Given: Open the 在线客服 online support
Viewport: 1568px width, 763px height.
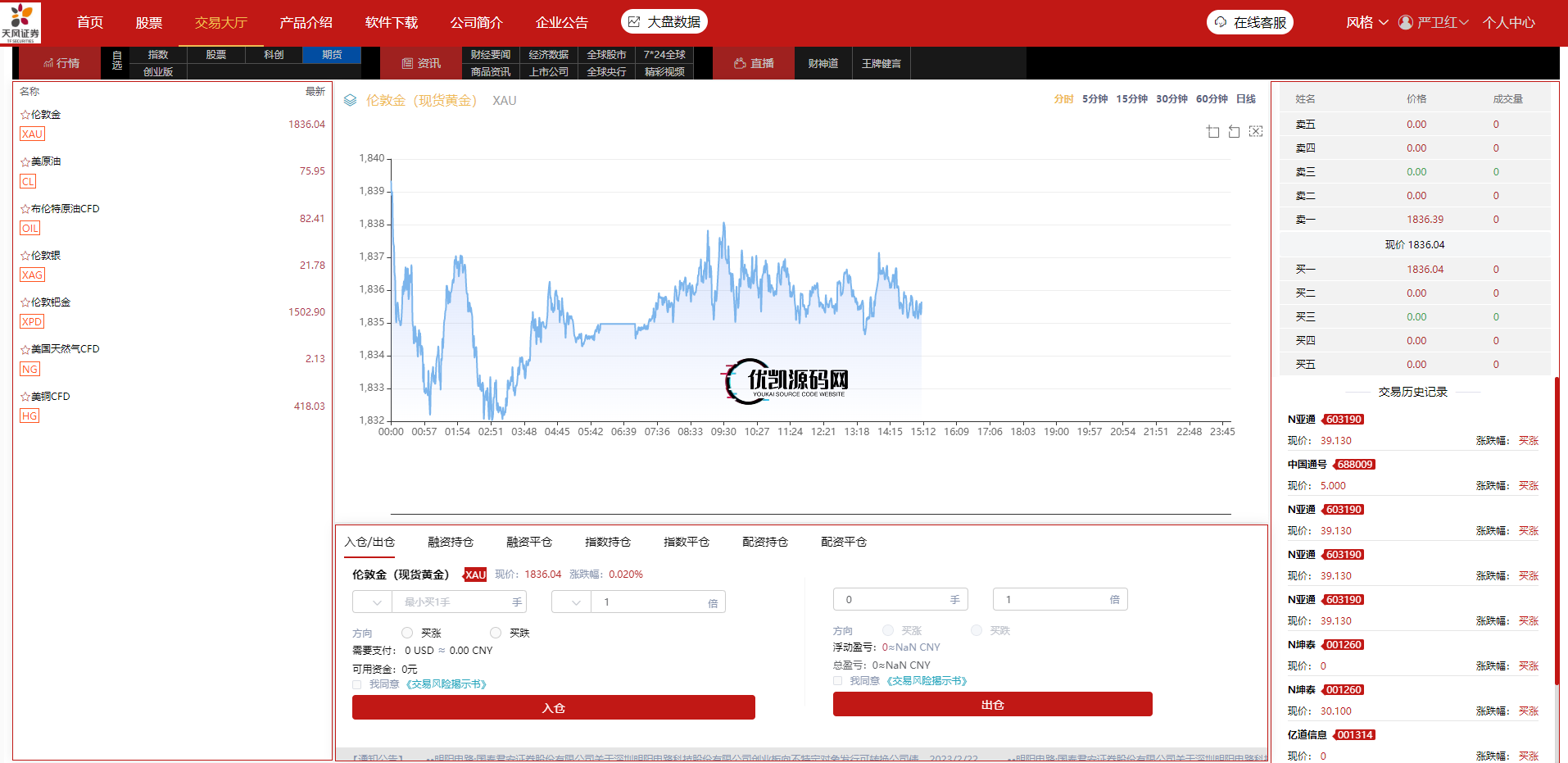Looking at the screenshot, I should pyautogui.click(x=1250, y=22).
